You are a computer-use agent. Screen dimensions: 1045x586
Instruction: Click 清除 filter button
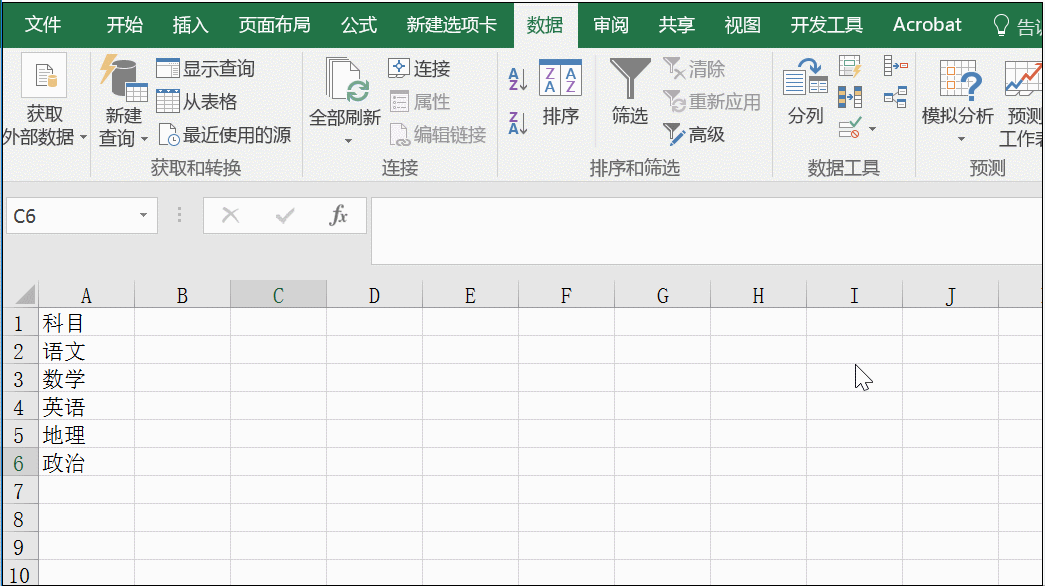(x=694, y=69)
